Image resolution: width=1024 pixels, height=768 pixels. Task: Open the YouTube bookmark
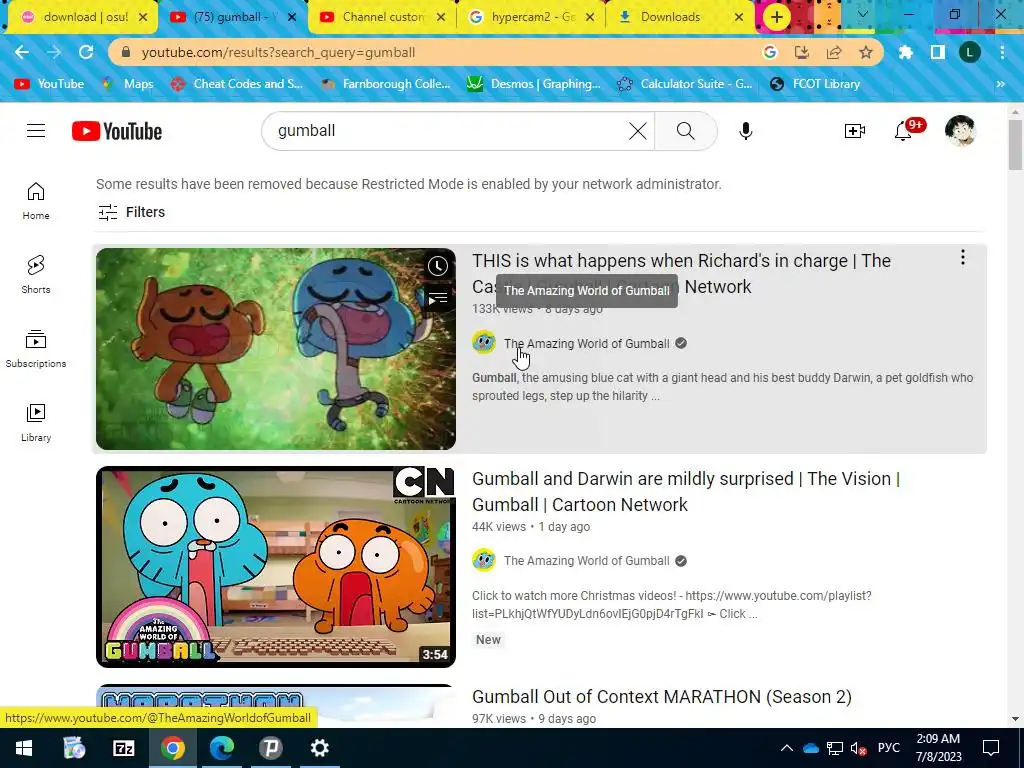[x=49, y=84]
